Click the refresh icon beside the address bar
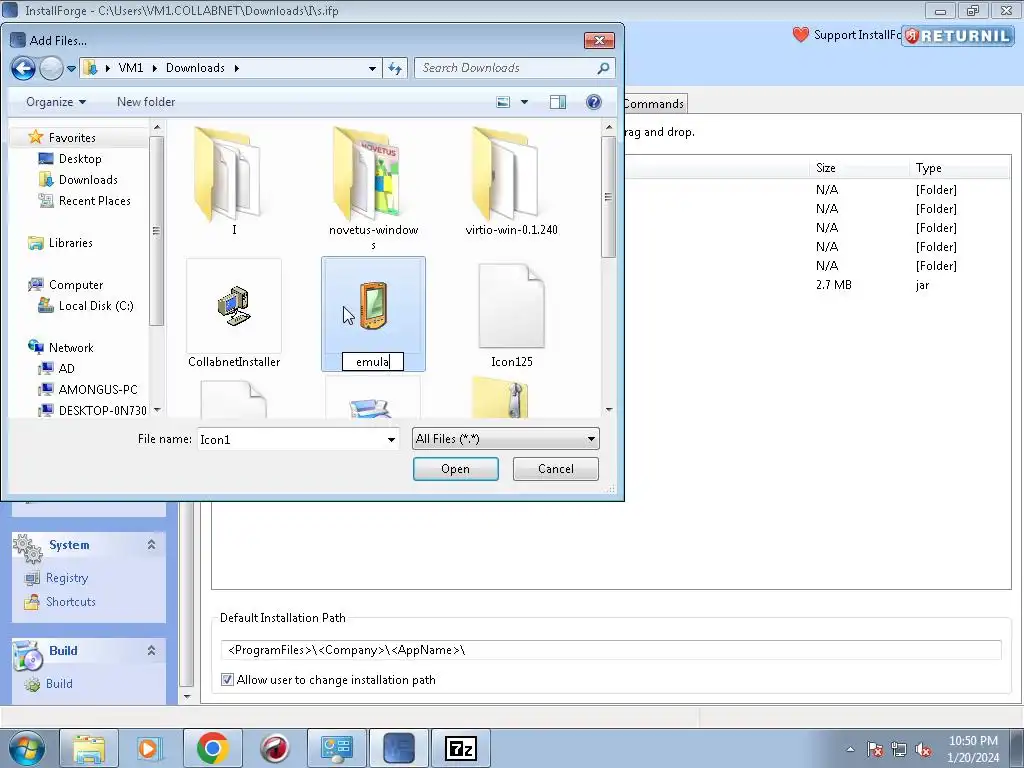 pyautogui.click(x=395, y=68)
